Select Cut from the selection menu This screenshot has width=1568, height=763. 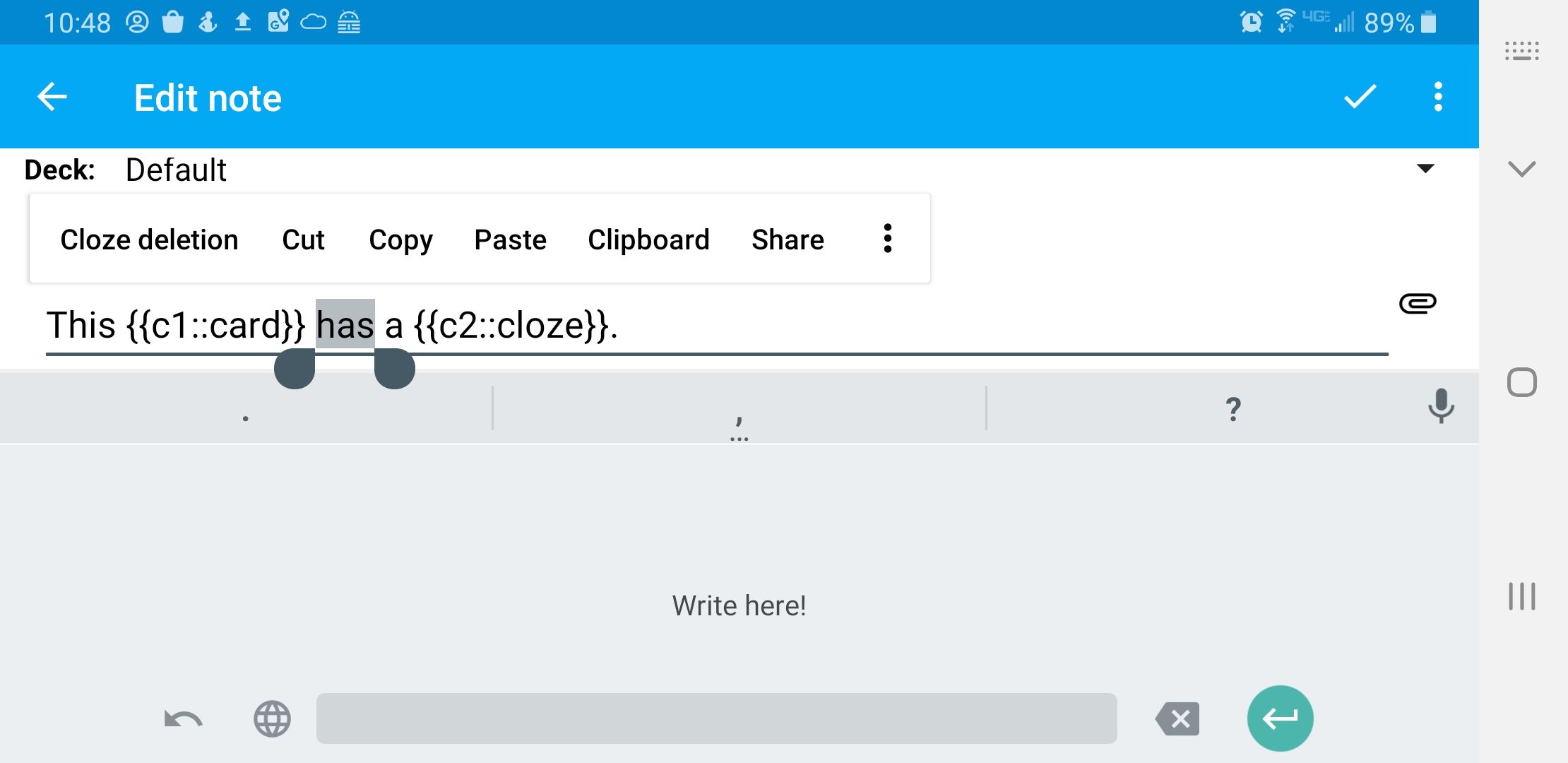tap(303, 239)
